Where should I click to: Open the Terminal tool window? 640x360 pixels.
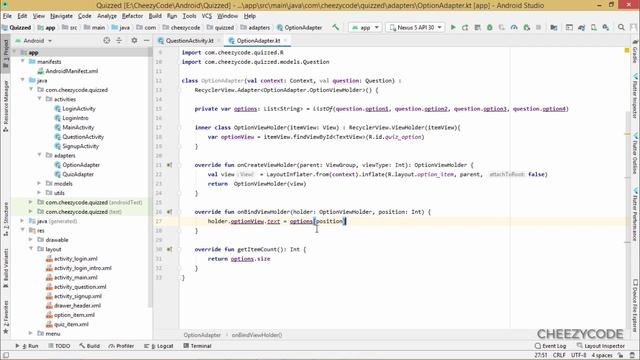[197, 346]
